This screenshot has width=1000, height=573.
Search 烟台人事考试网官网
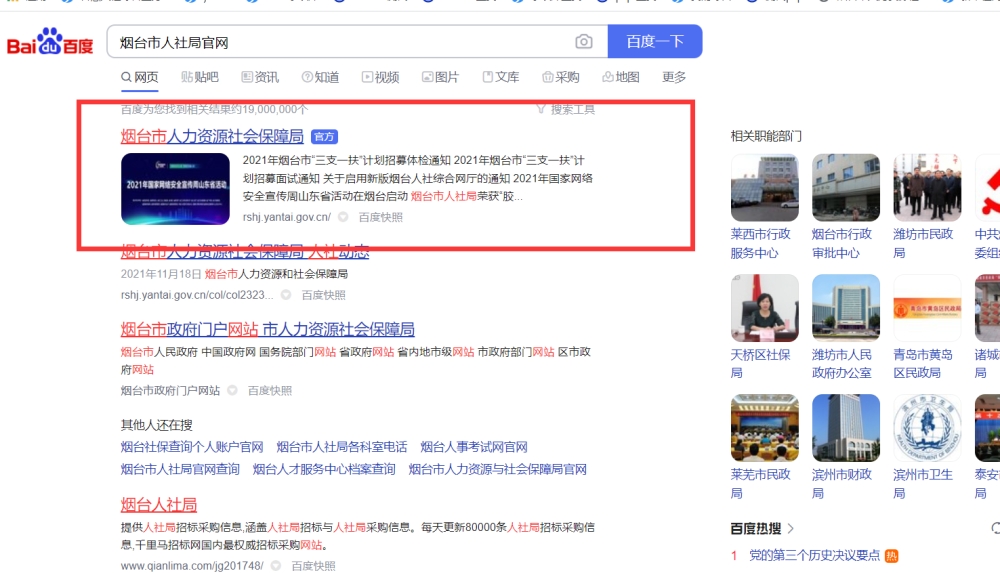coord(474,447)
